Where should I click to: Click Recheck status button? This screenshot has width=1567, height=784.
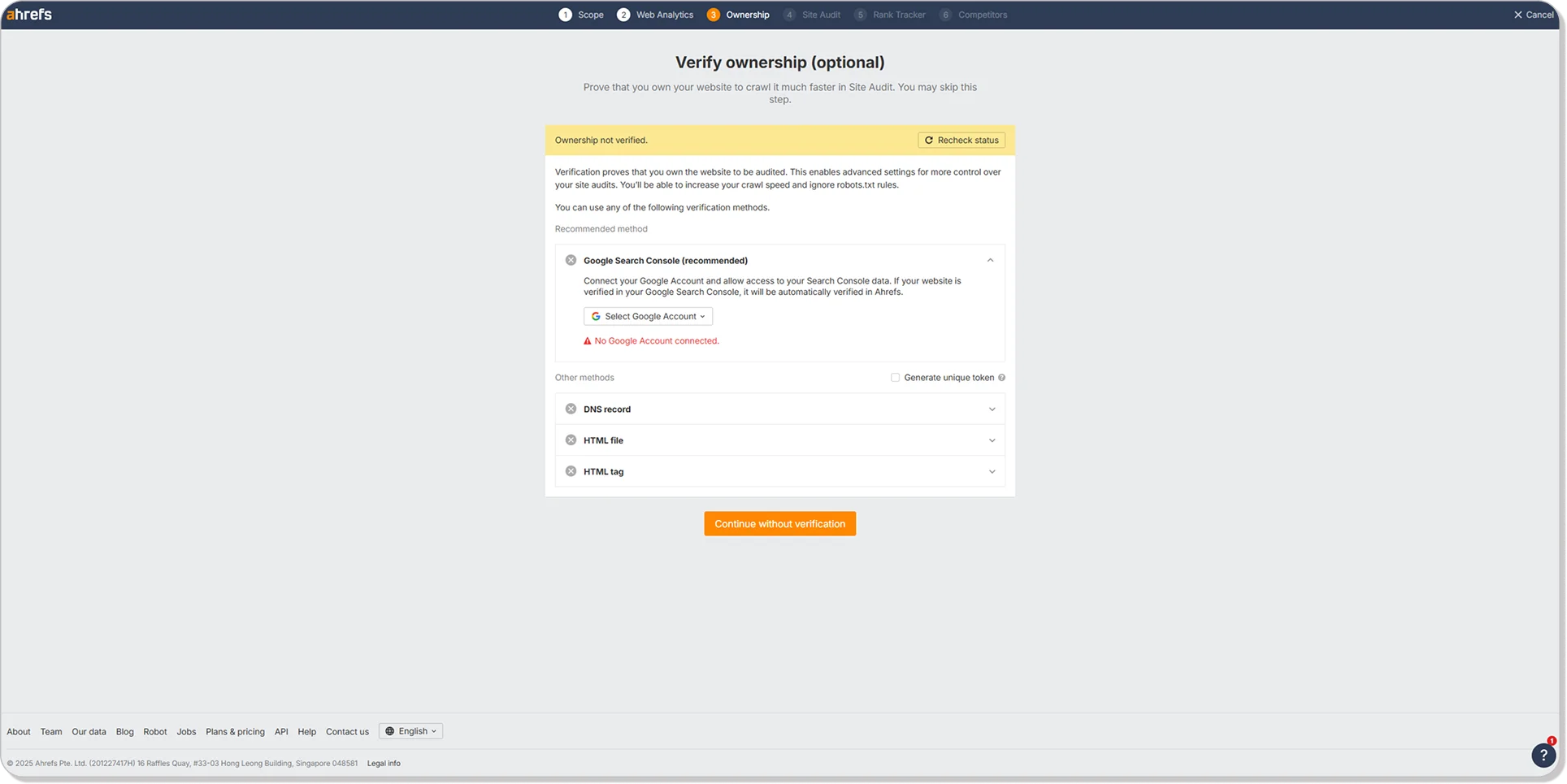click(961, 141)
